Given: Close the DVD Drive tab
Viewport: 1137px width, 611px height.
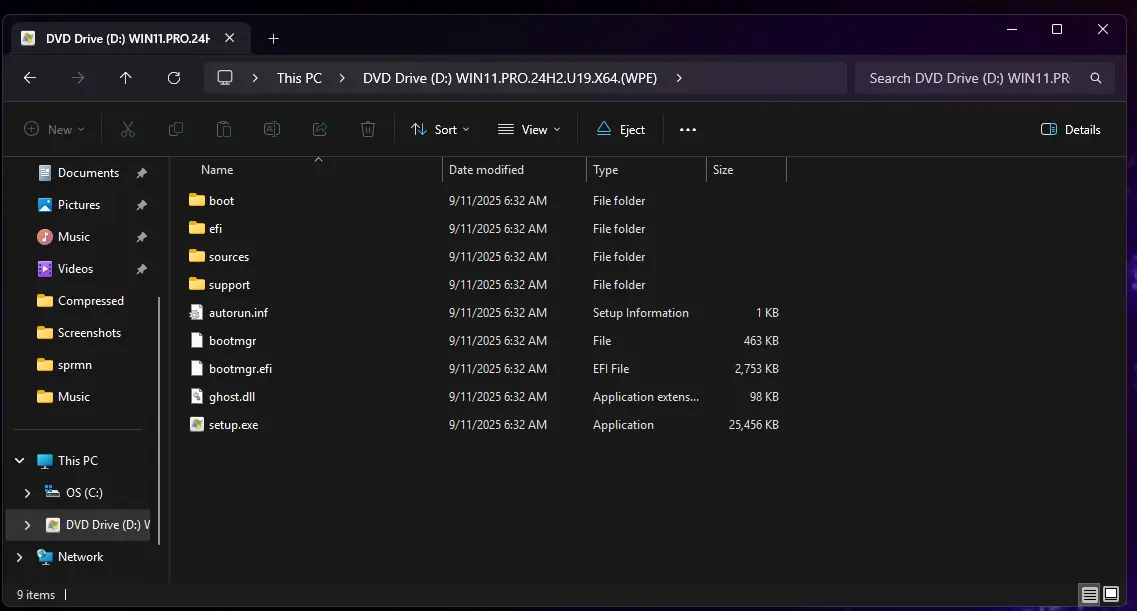Looking at the screenshot, I should 229,38.
